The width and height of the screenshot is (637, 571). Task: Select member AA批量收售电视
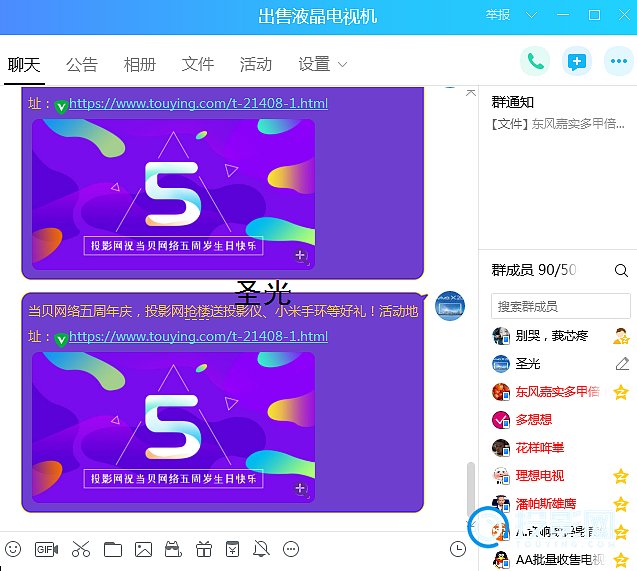tap(561, 560)
